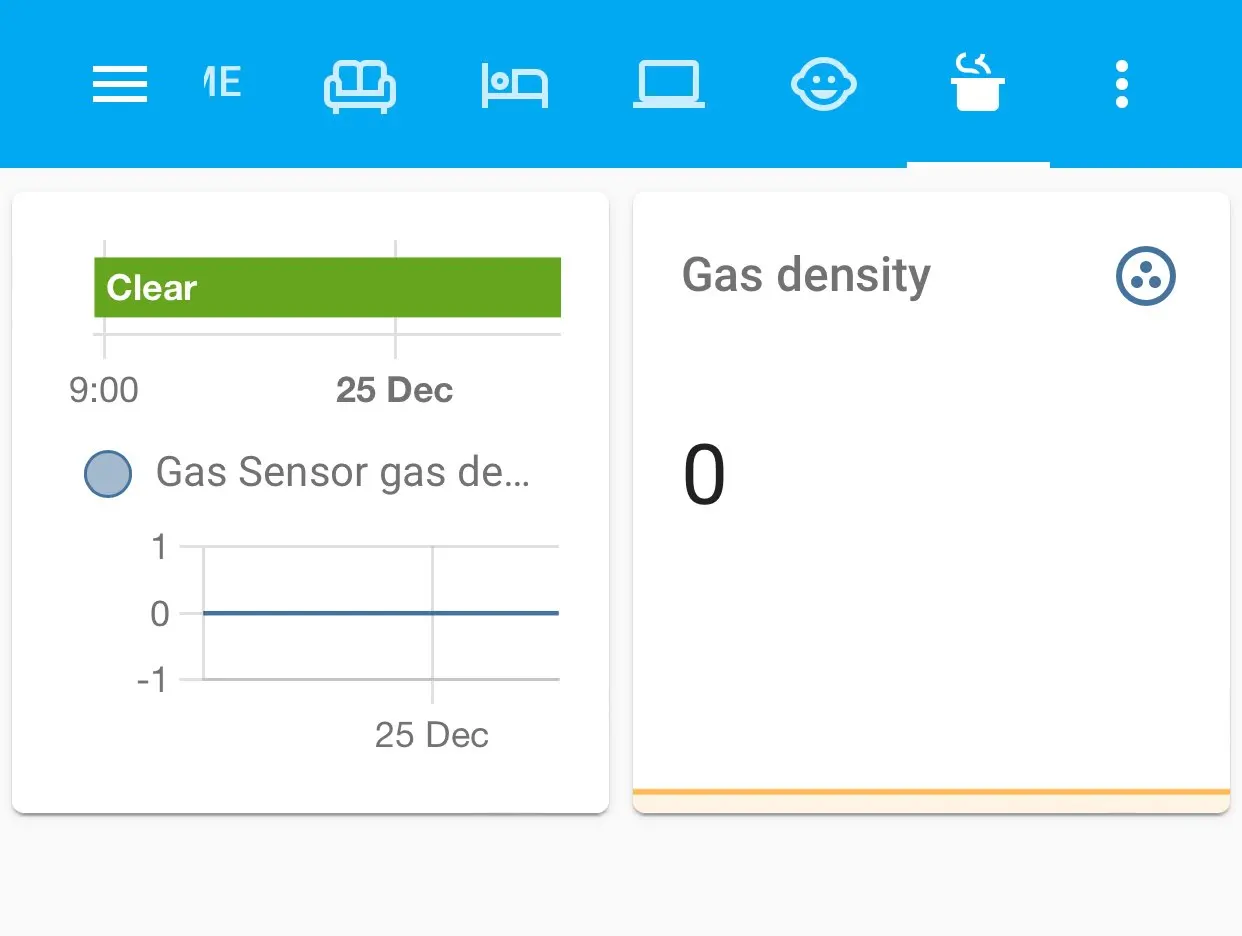Viewport: 1242px width, 936px height.
Task: Click the bold 25 Dec timeline label
Action: pyautogui.click(x=394, y=390)
